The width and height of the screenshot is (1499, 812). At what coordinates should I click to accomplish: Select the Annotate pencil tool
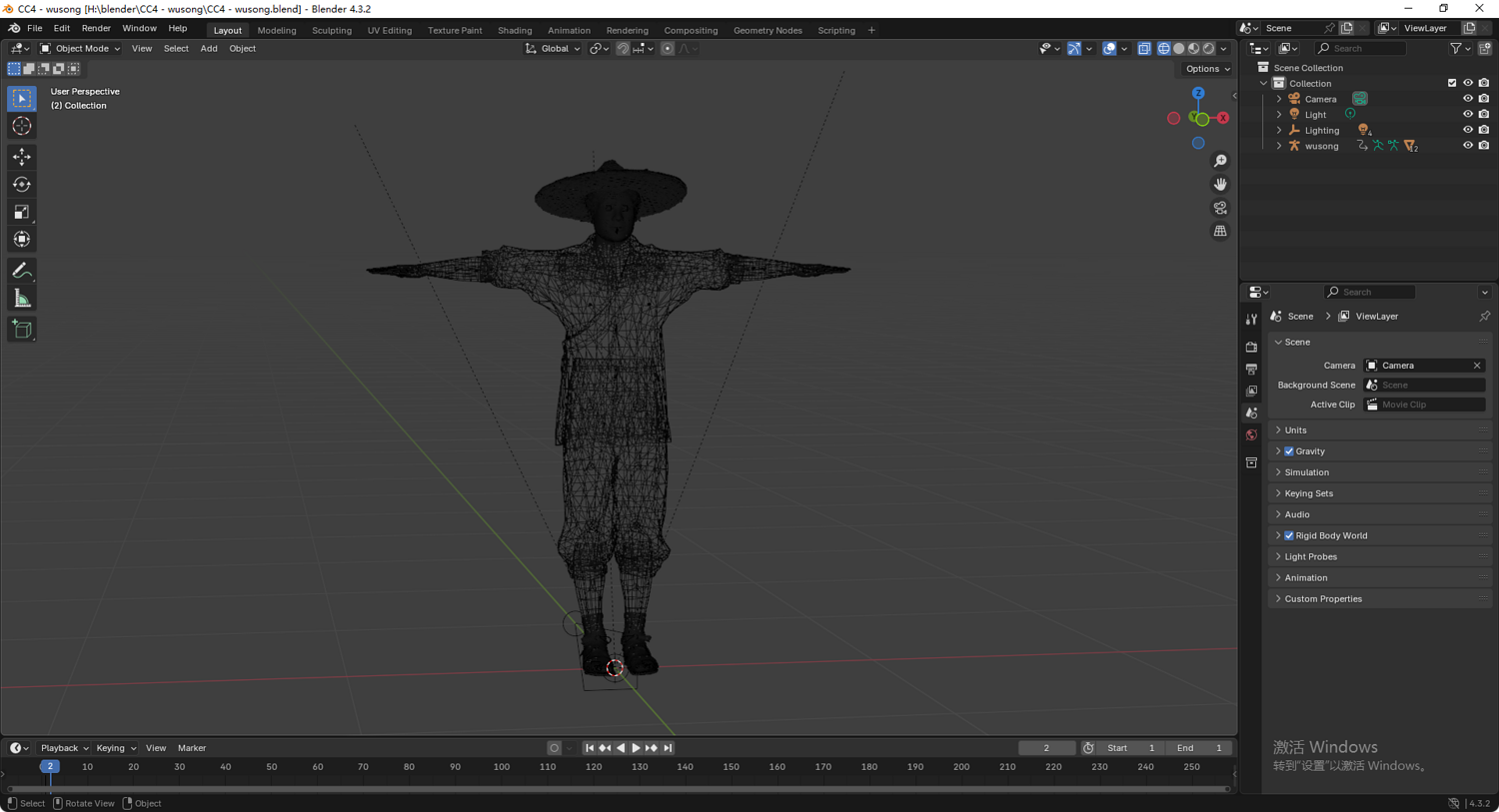point(22,271)
